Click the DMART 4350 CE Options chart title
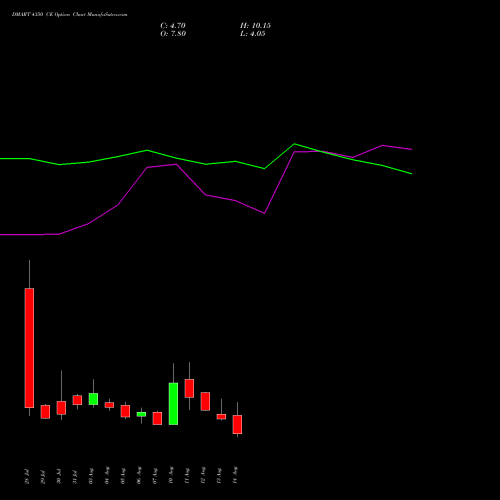 pos(69,15)
